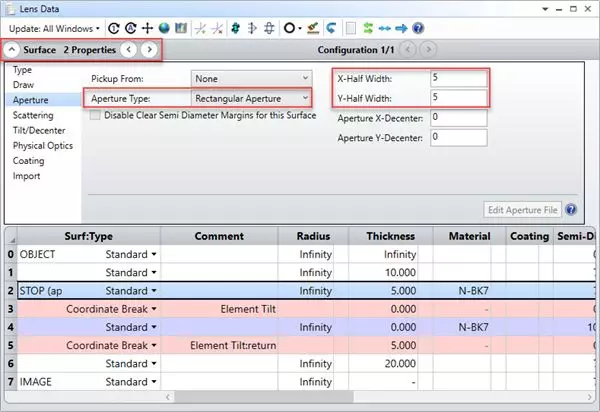Switch to the Tilt/Decenter section

pos(41,131)
